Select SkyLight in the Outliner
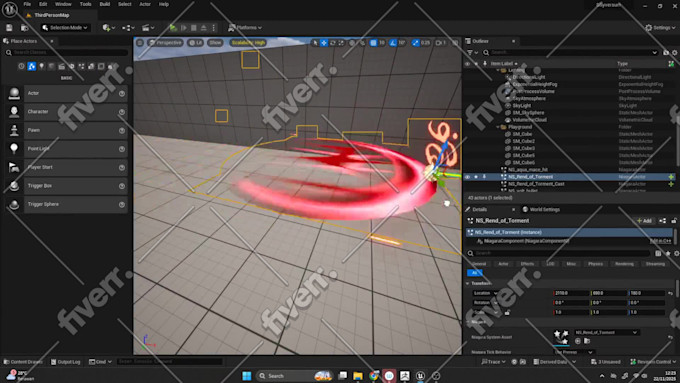The height and width of the screenshot is (383, 680). point(521,106)
